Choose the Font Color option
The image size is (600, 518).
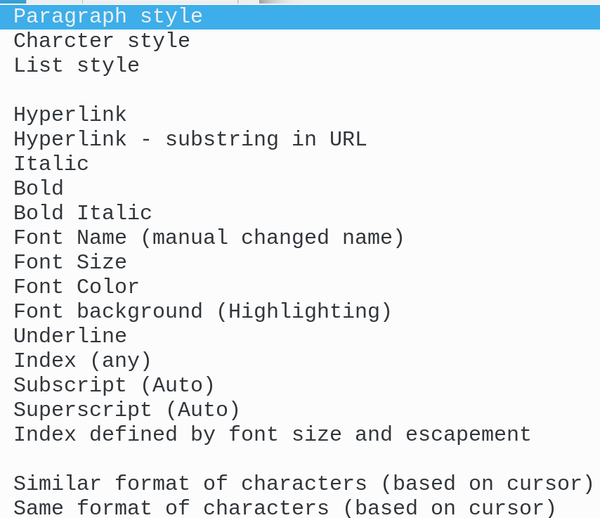(300, 287)
